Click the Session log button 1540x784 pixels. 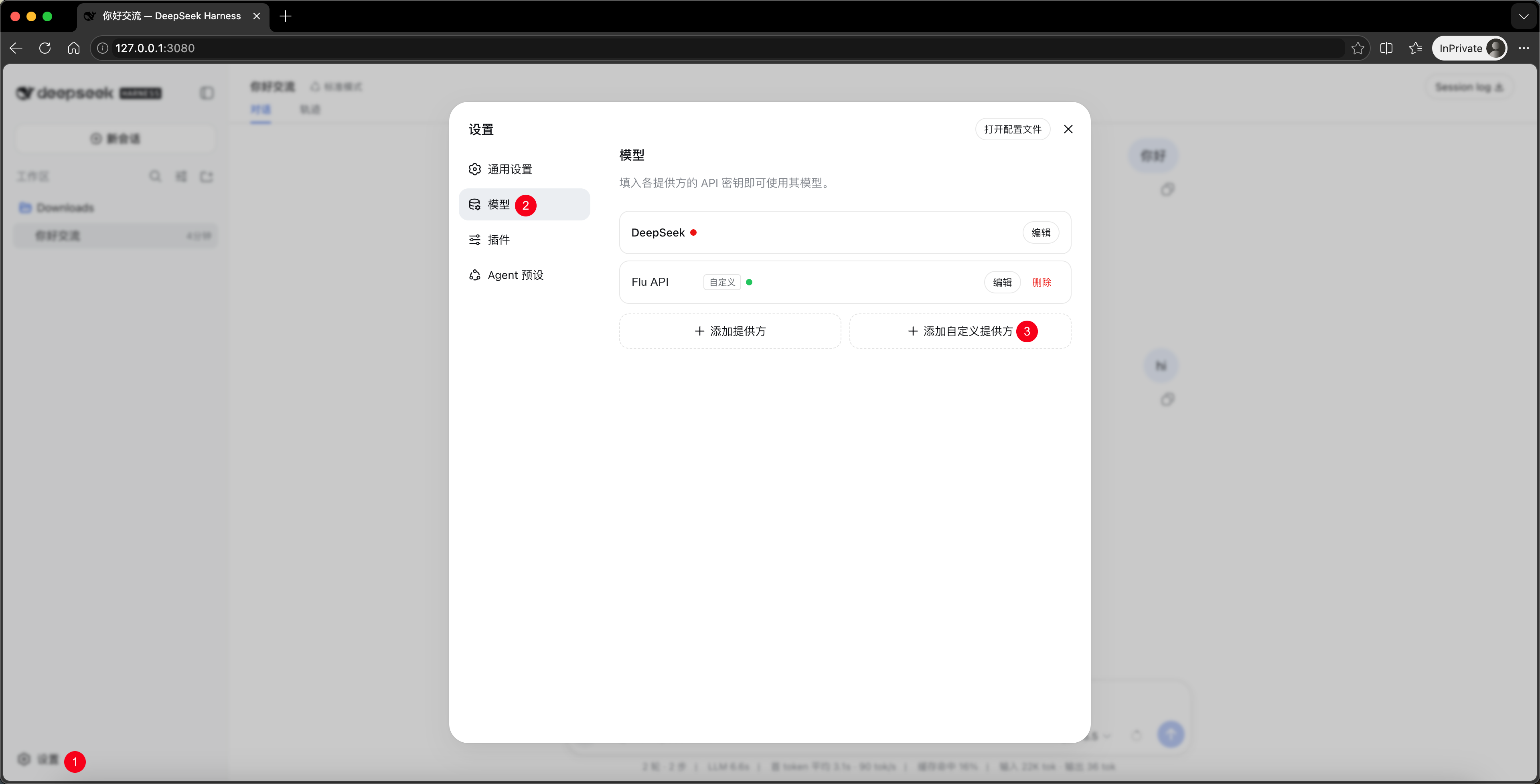[x=1469, y=87]
